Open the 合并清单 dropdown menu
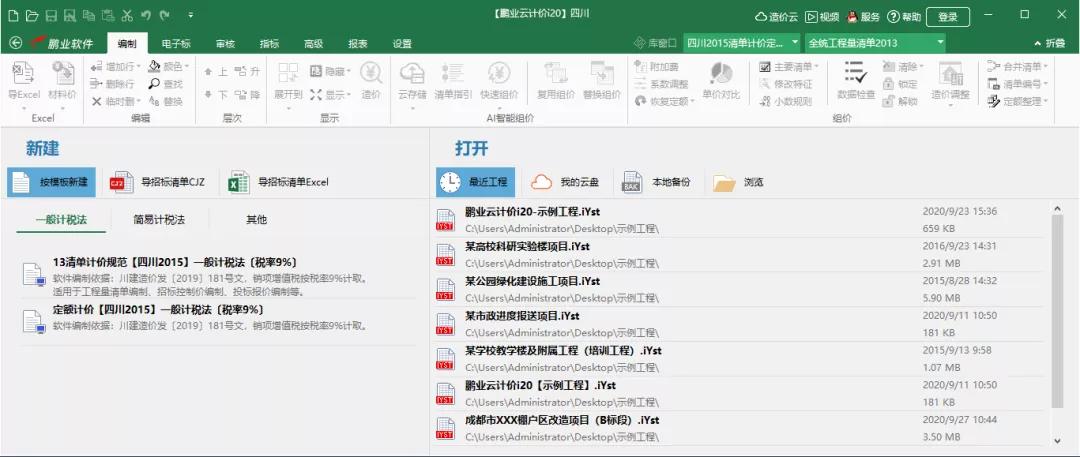 1017,66
